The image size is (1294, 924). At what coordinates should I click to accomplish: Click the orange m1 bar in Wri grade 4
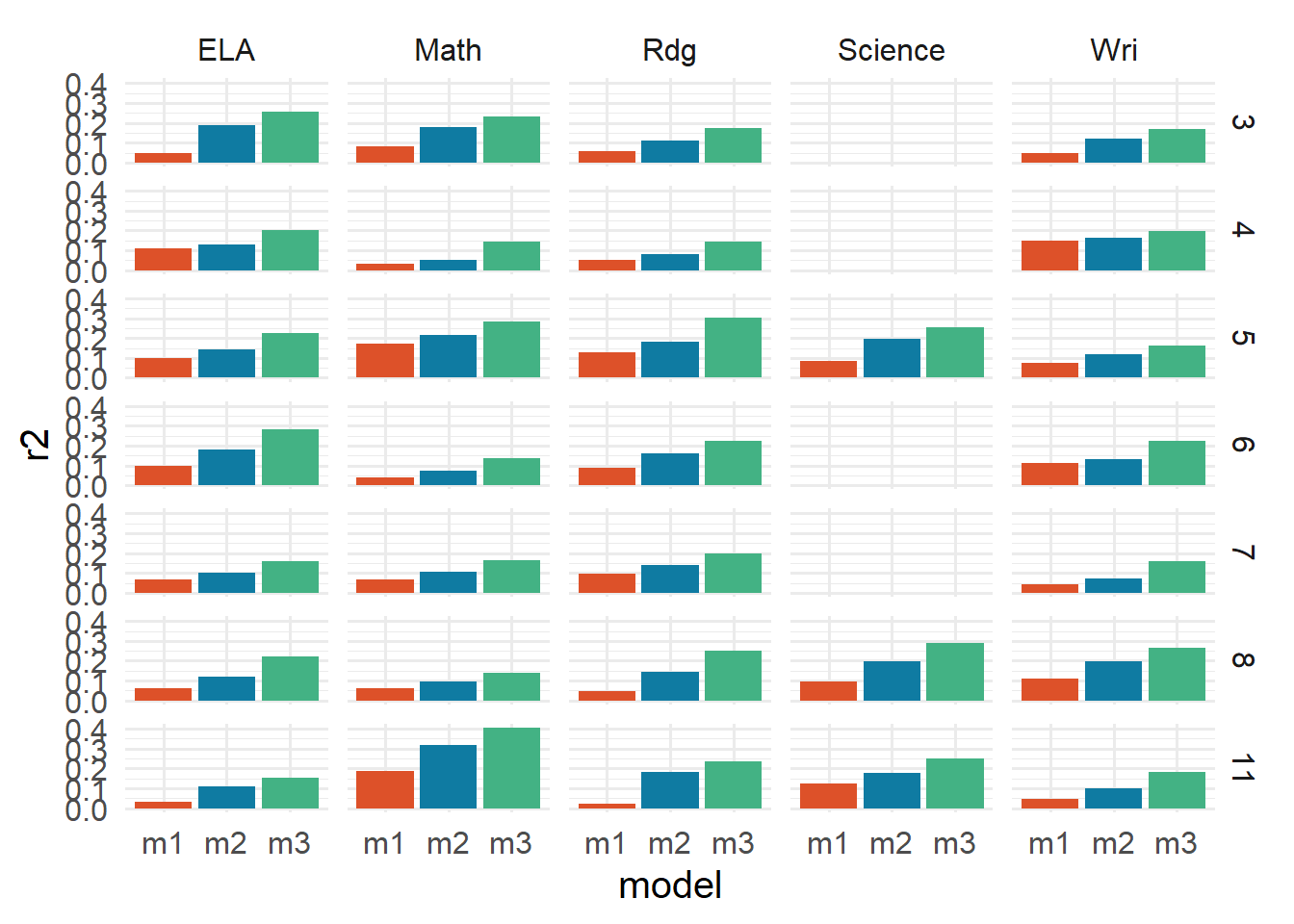coord(1049,256)
